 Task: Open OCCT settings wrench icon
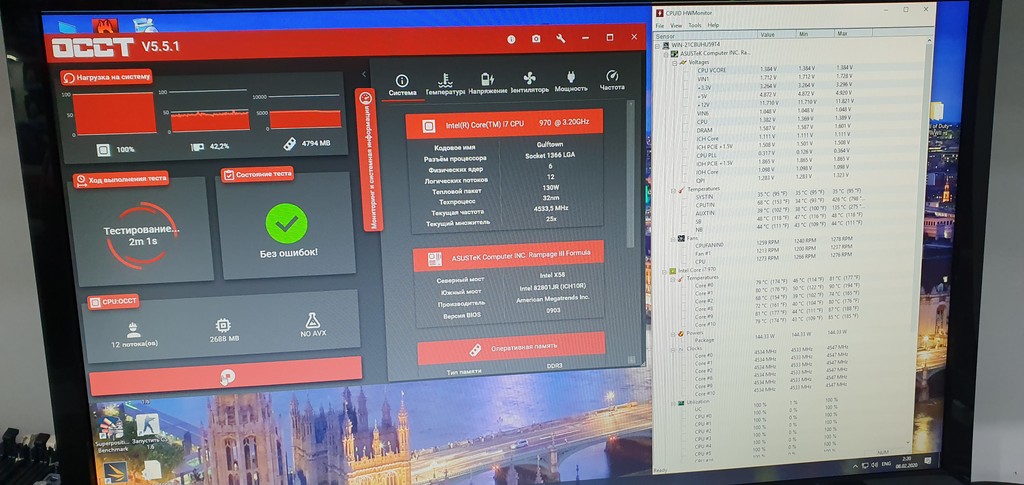(560, 39)
